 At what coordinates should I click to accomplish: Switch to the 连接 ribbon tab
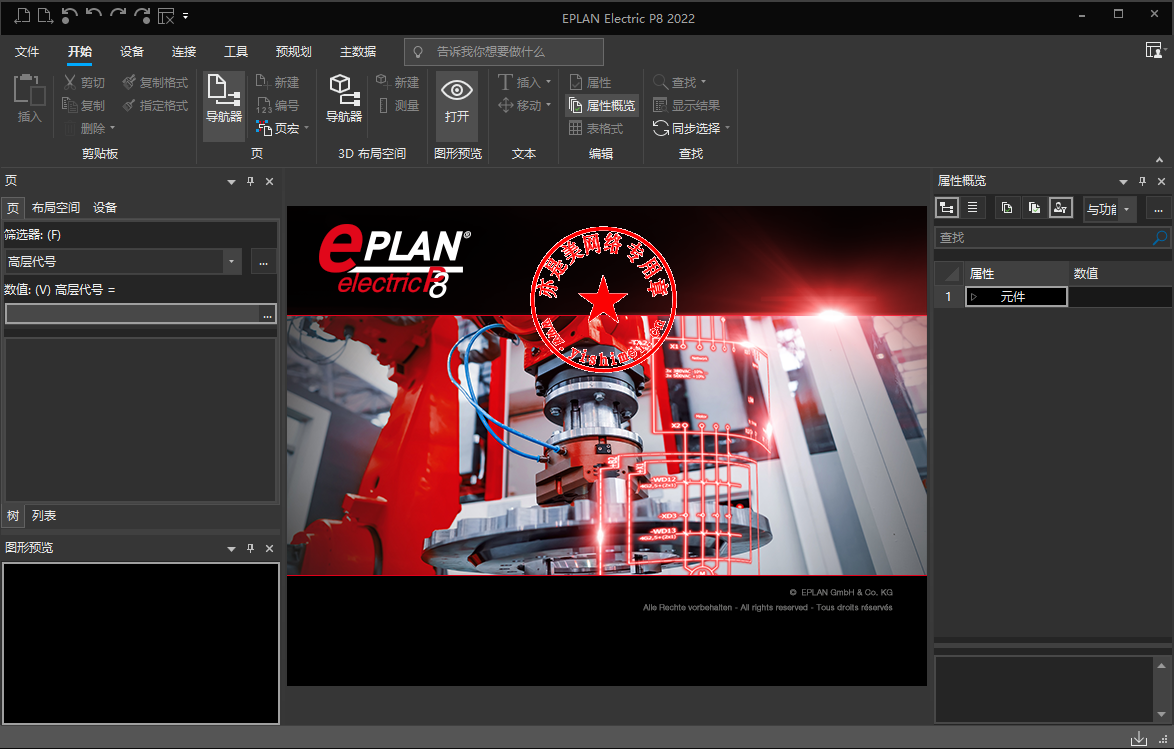183,52
